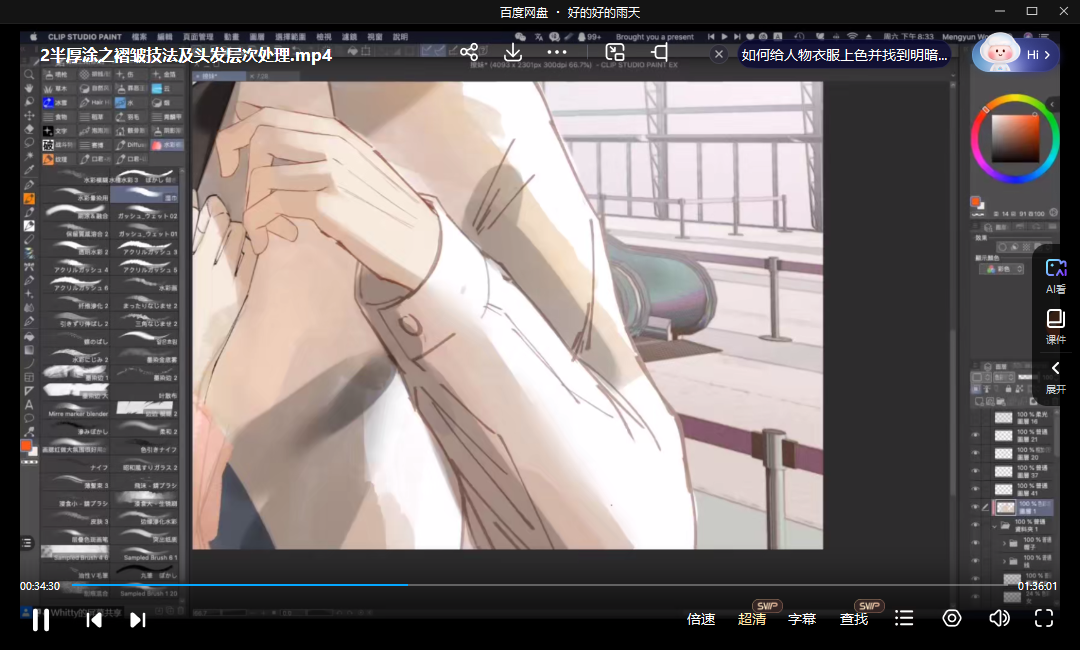
Task: Toggle visibility of selected layer 圖層 1
Action: coord(975,507)
